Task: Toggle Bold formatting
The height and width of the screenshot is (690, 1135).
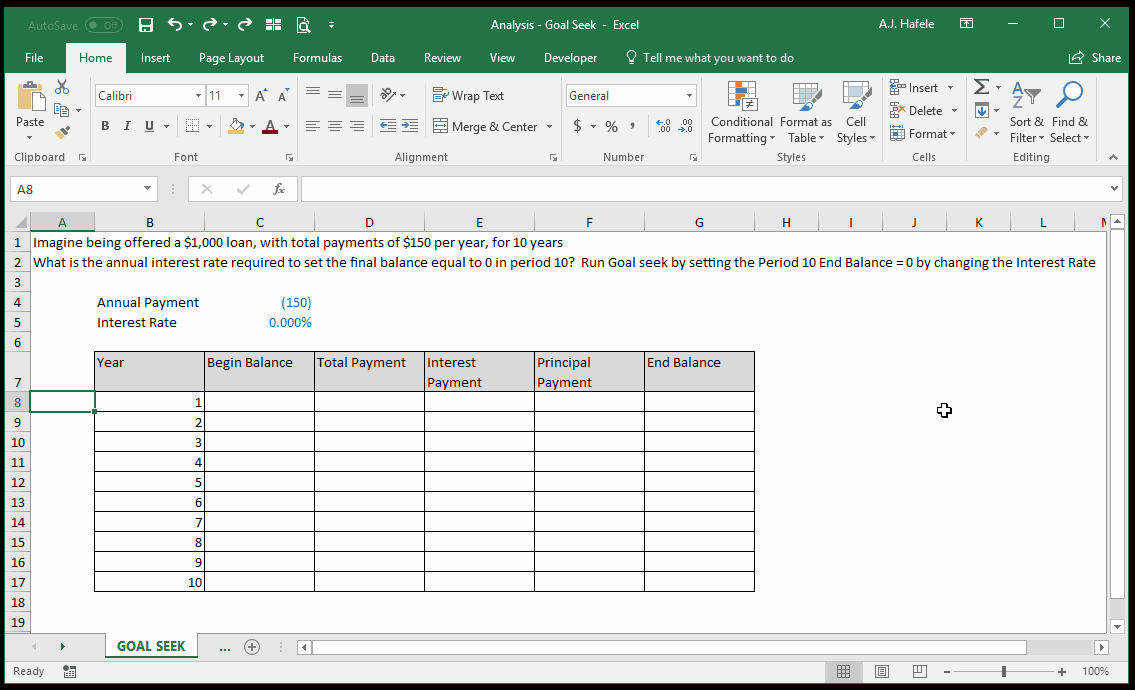Action: 105,126
